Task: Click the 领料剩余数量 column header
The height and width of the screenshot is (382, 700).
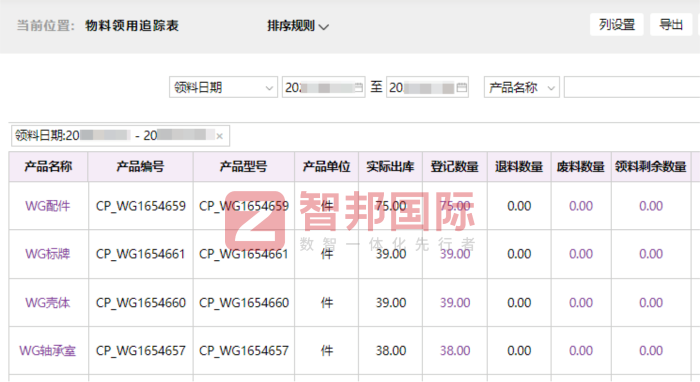Action: 650,166
